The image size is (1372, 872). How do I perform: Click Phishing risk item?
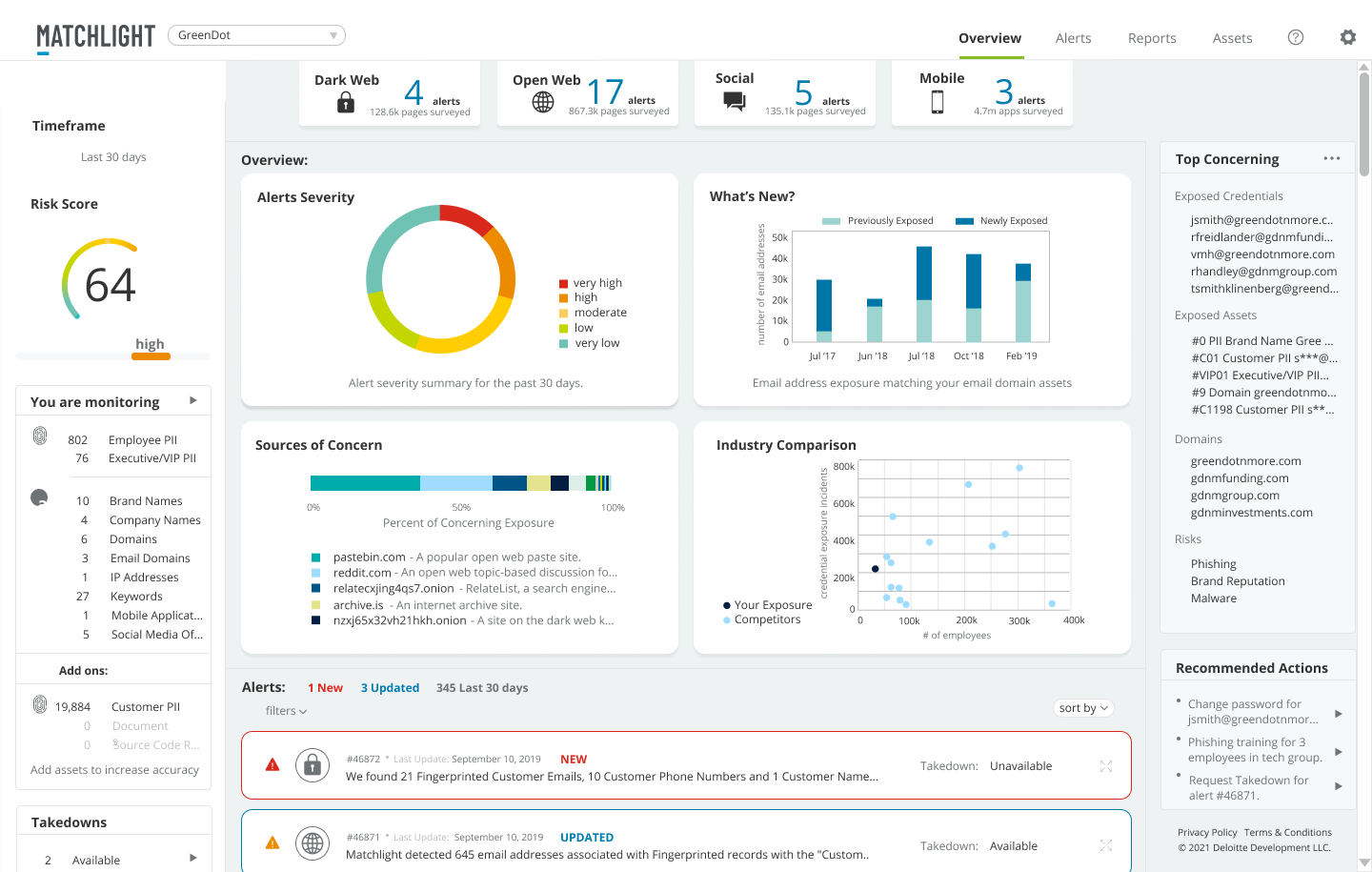[1213, 564]
